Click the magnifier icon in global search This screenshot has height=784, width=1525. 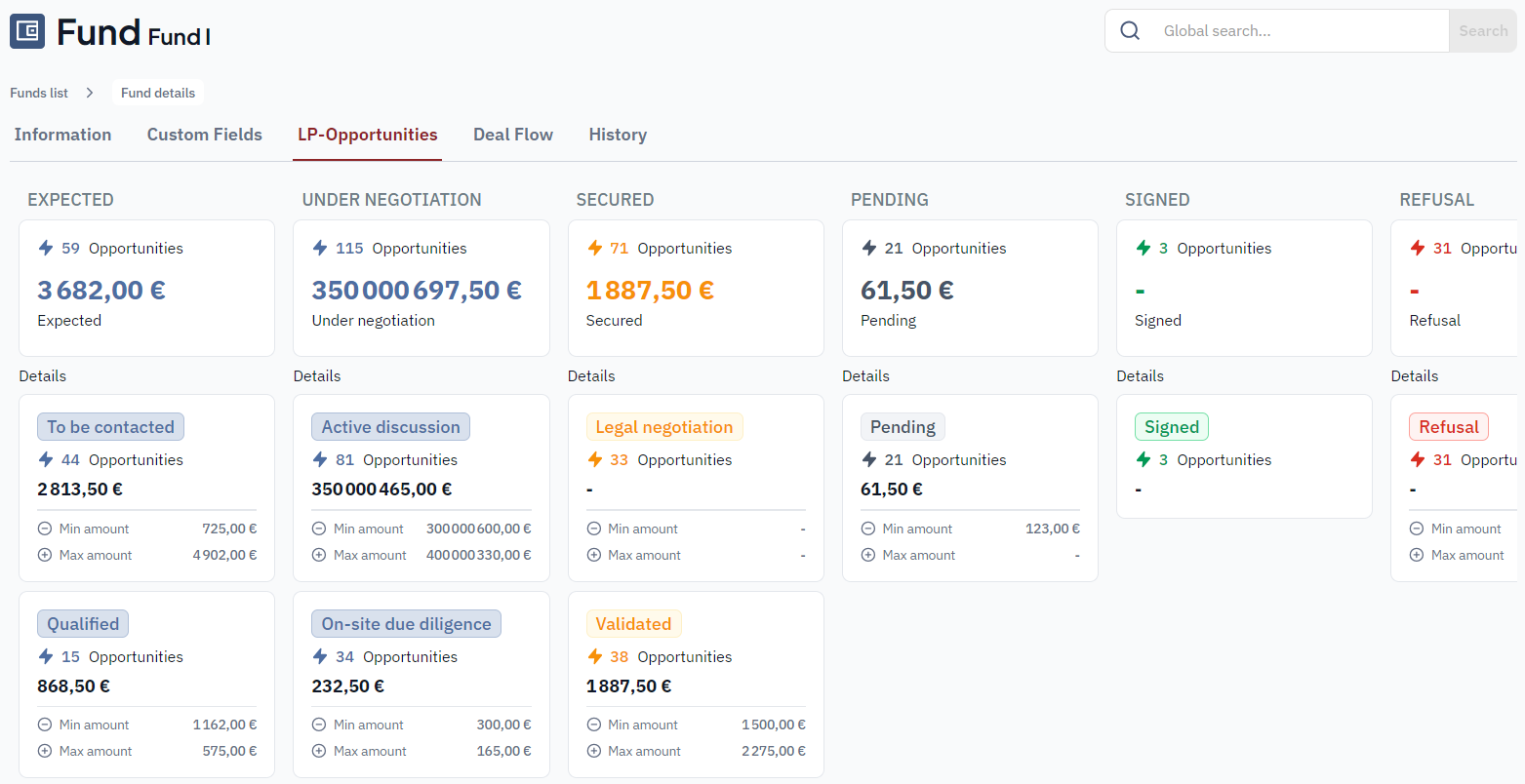coord(1130,31)
